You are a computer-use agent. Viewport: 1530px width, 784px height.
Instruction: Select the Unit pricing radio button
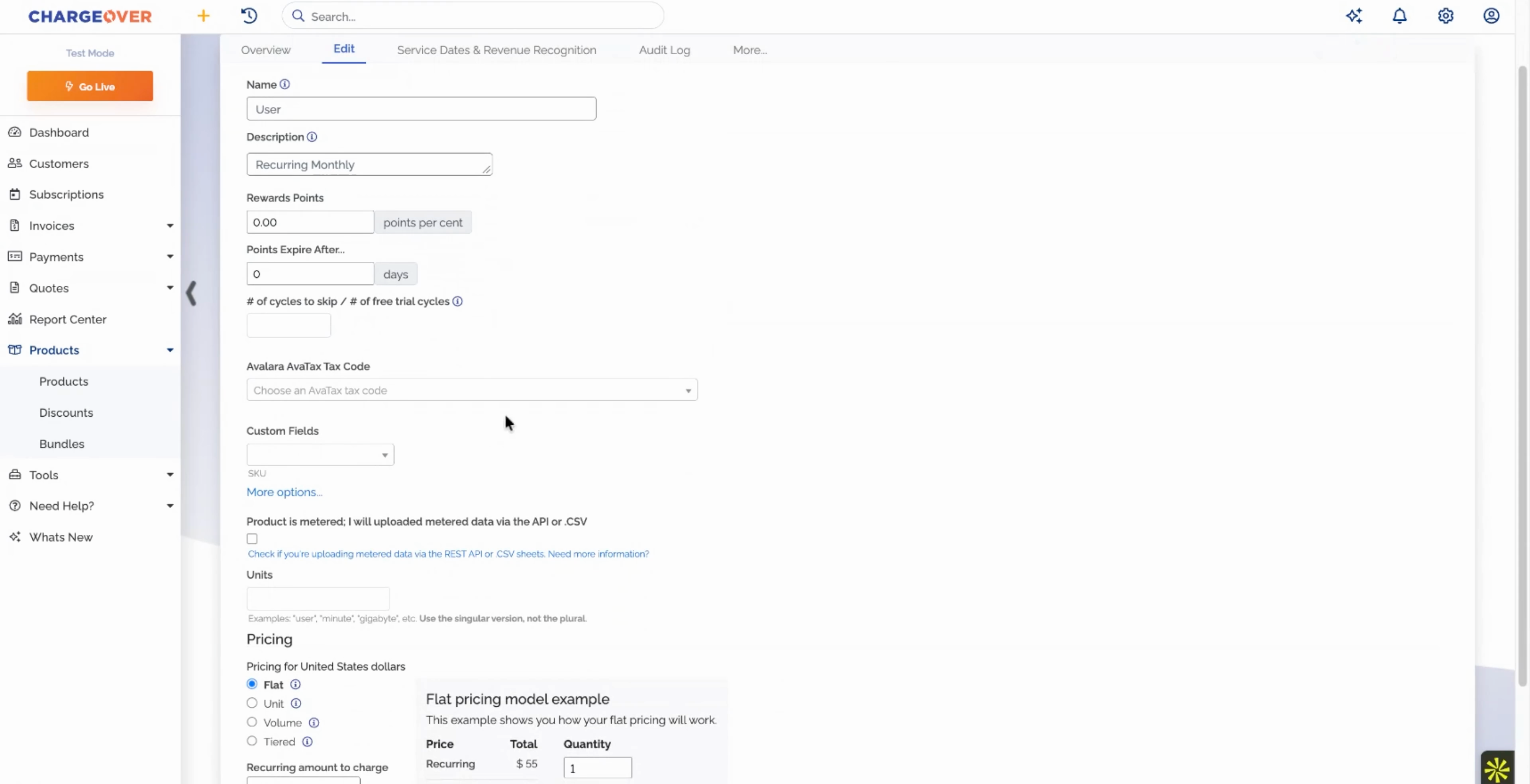(252, 703)
